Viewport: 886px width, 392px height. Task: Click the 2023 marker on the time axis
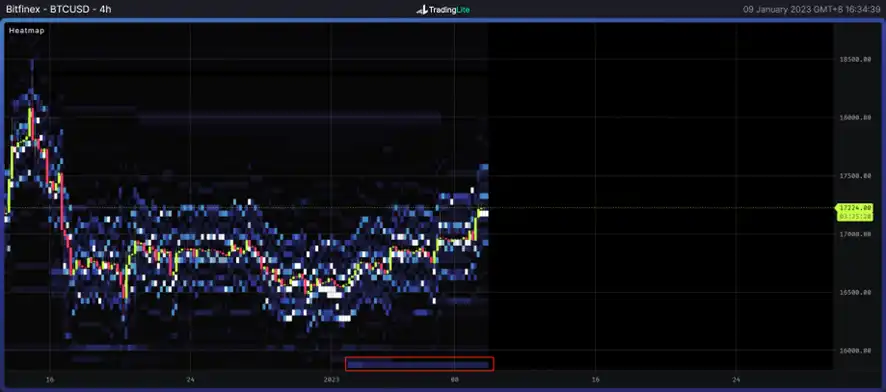click(x=332, y=380)
